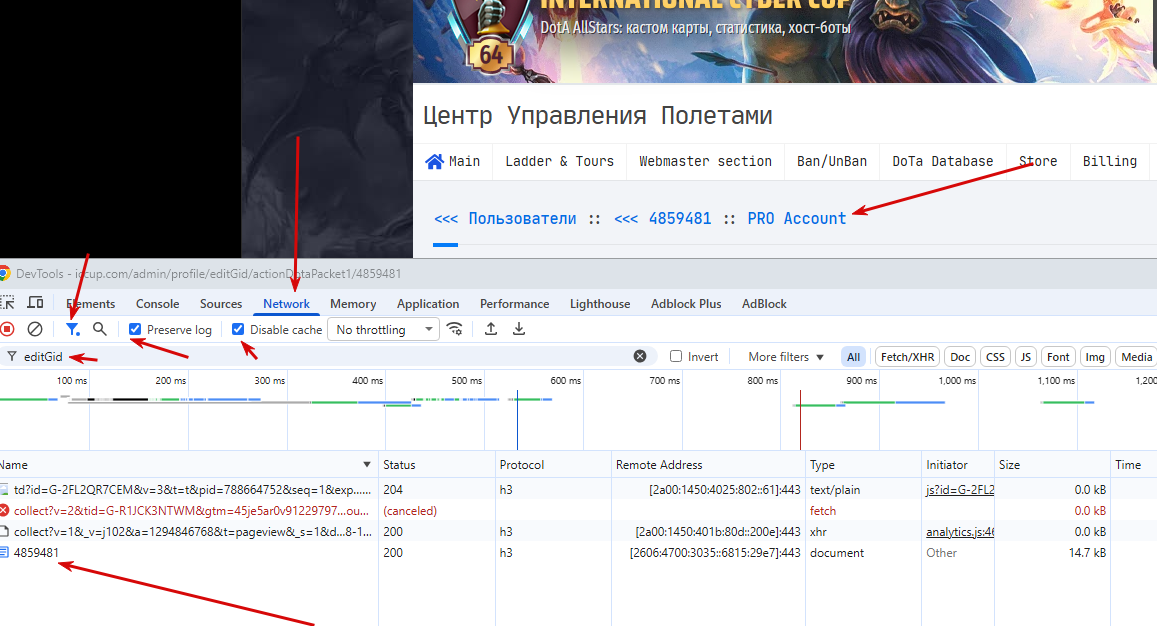Open analytics.js initiator link

coord(960,532)
